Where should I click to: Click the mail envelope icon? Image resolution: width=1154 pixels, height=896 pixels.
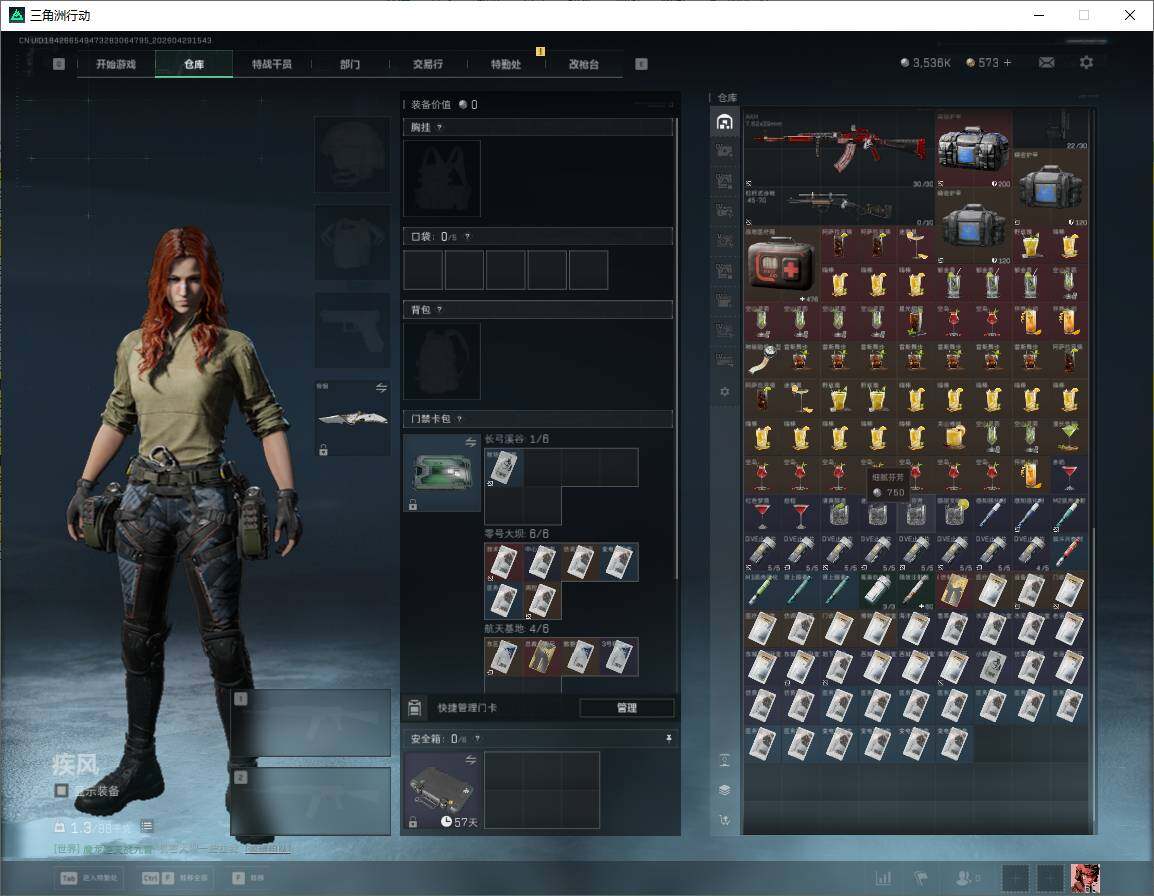(x=1046, y=63)
